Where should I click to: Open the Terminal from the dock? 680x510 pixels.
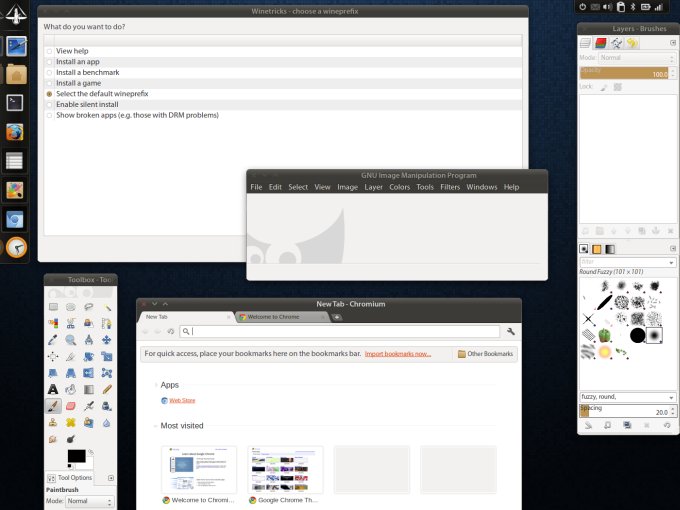[16, 102]
